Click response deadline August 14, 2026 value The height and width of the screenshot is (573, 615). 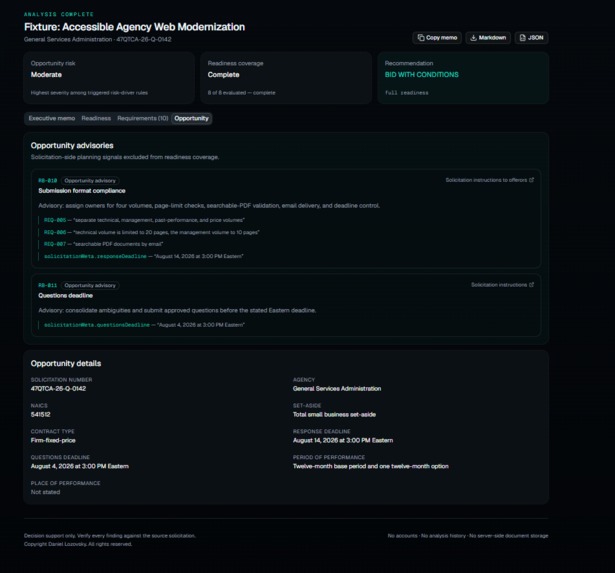[x=343, y=440]
